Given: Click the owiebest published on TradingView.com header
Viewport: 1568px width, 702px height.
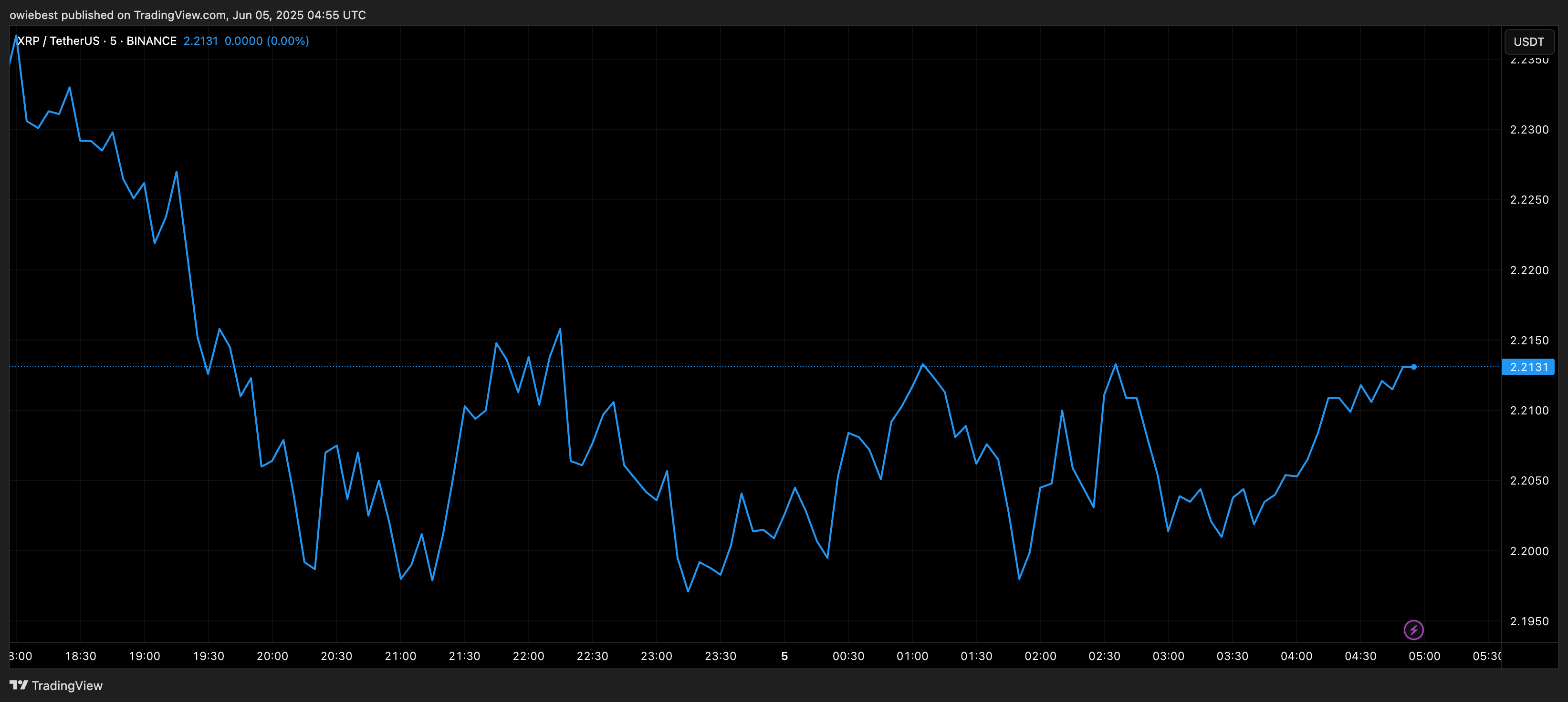Looking at the screenshot, I should [x=188, y=15].
